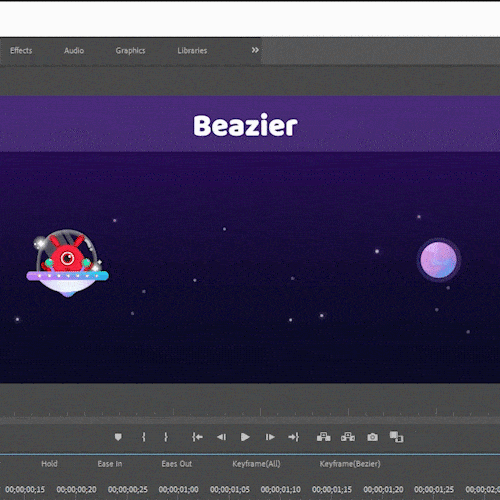This screenshot has width=500, height=500.
Task: Click timecode 00;00;01;05 on the ruler
Action: pos(230,489)
